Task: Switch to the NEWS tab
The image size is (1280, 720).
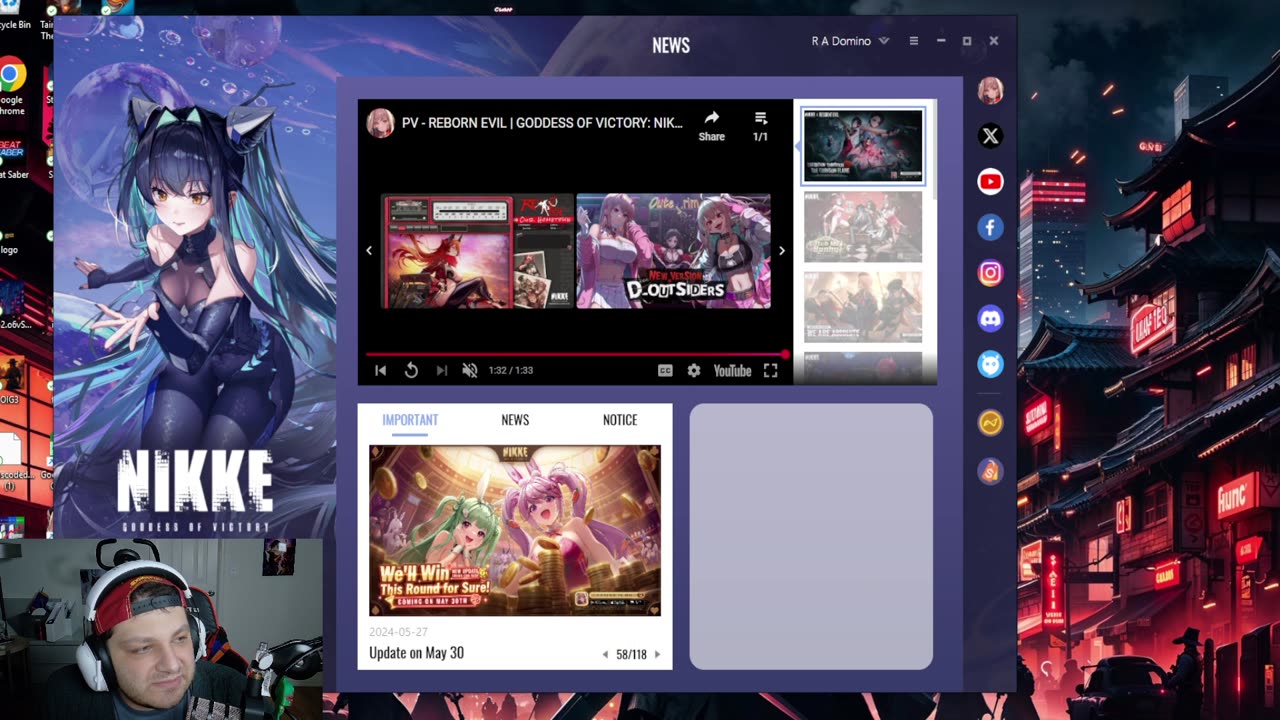Action: pyautogui.click(x=515, y=420)
